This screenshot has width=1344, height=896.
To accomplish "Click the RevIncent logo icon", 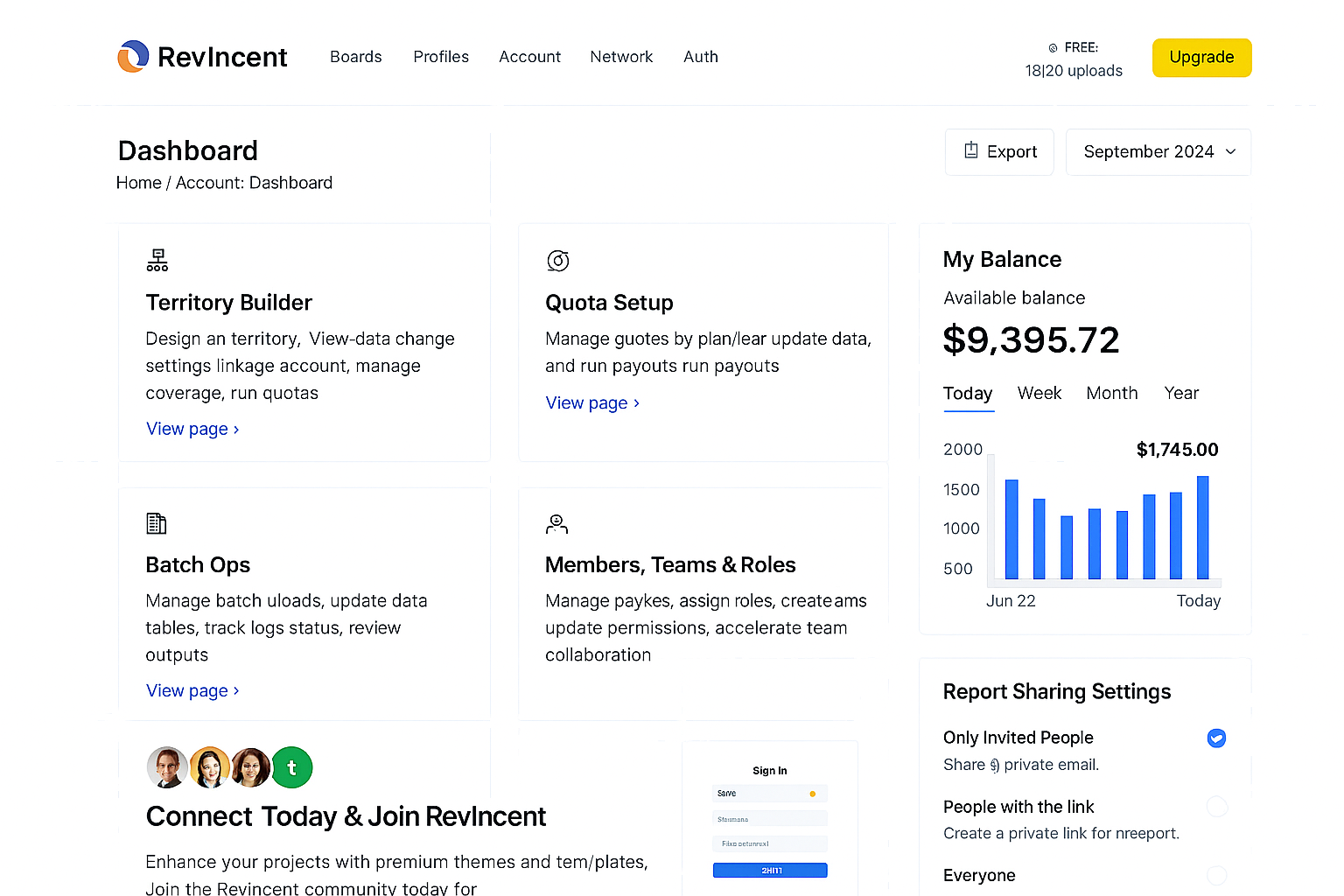I will tap(133, 57).
